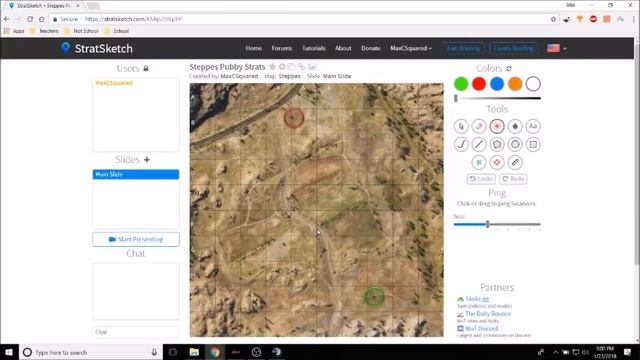Viewport: 640px width, 360px height.
Task: Click MaxCSquared in the Users list
Action: [114, 83]
